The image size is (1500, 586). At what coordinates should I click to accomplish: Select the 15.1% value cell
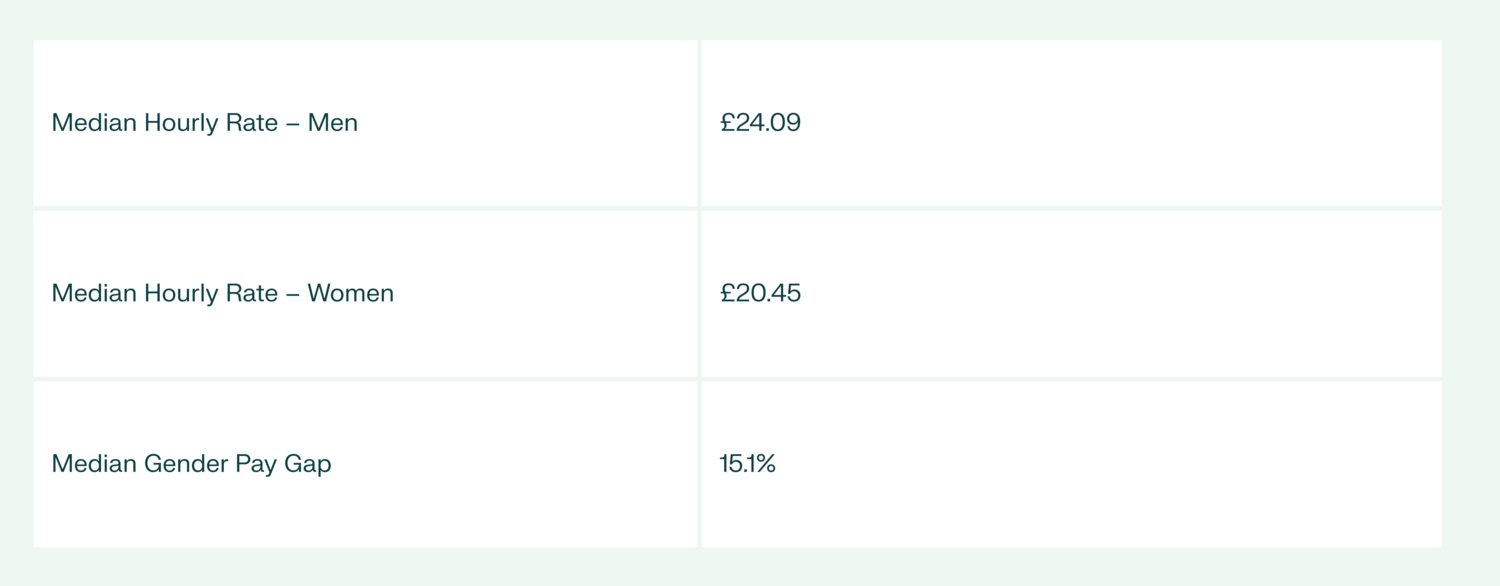[747, 464]
